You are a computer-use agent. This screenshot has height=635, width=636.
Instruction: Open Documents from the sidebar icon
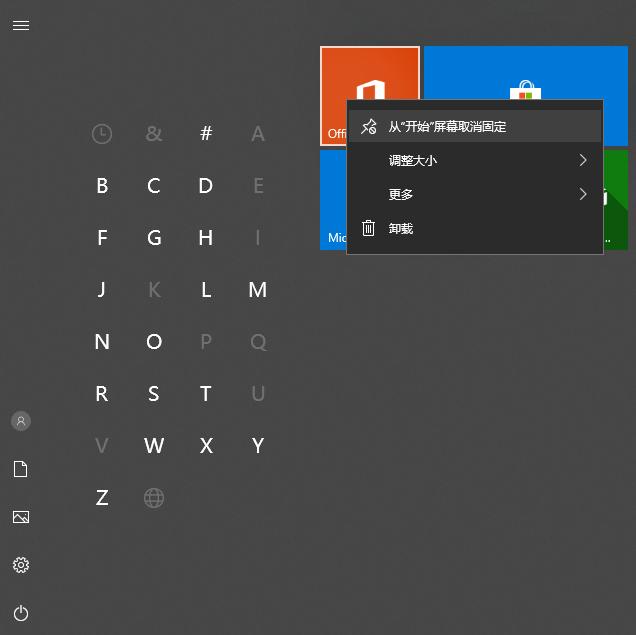tap(20, 469)
